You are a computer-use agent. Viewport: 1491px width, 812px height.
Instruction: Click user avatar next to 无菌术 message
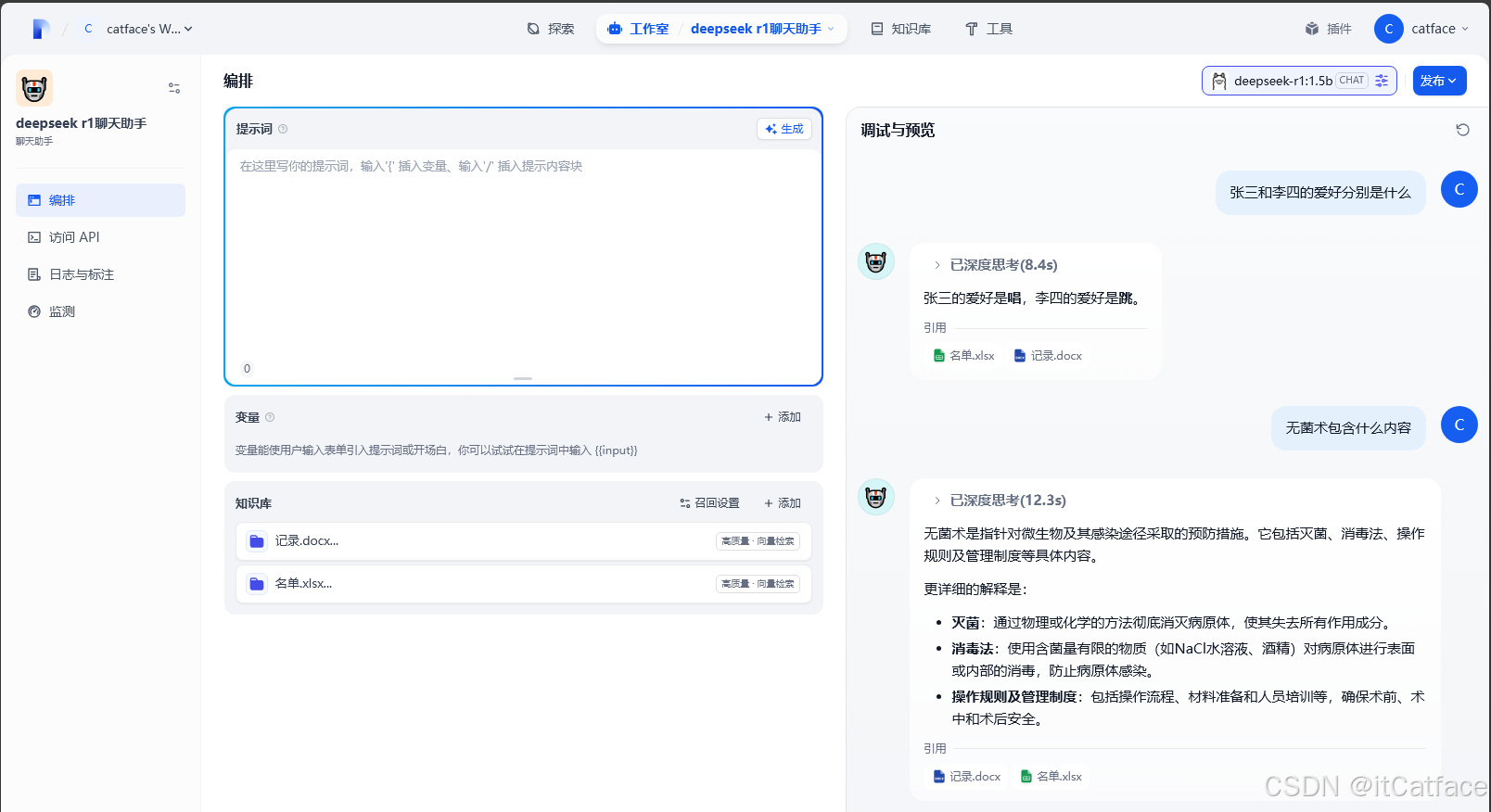(1459, 425)
